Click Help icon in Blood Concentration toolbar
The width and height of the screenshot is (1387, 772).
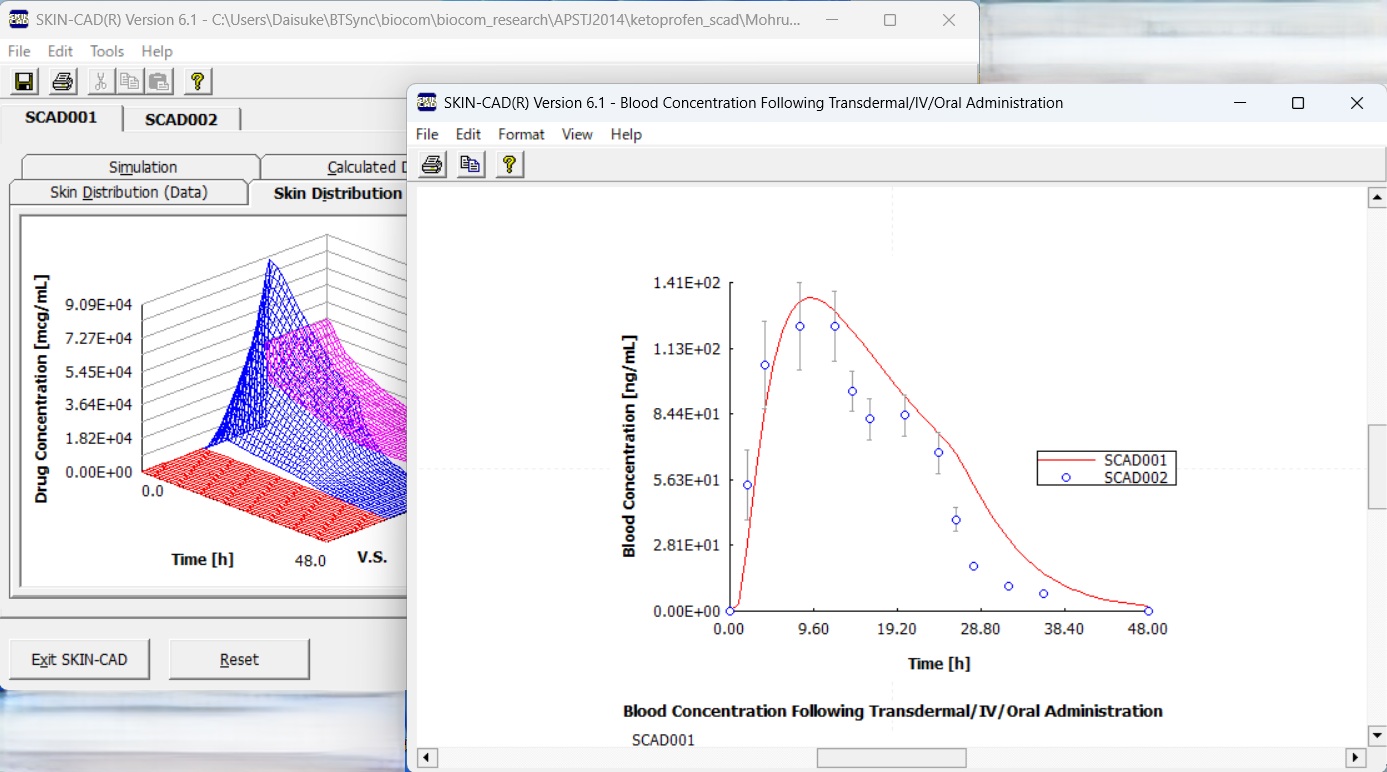coord(509,165)
